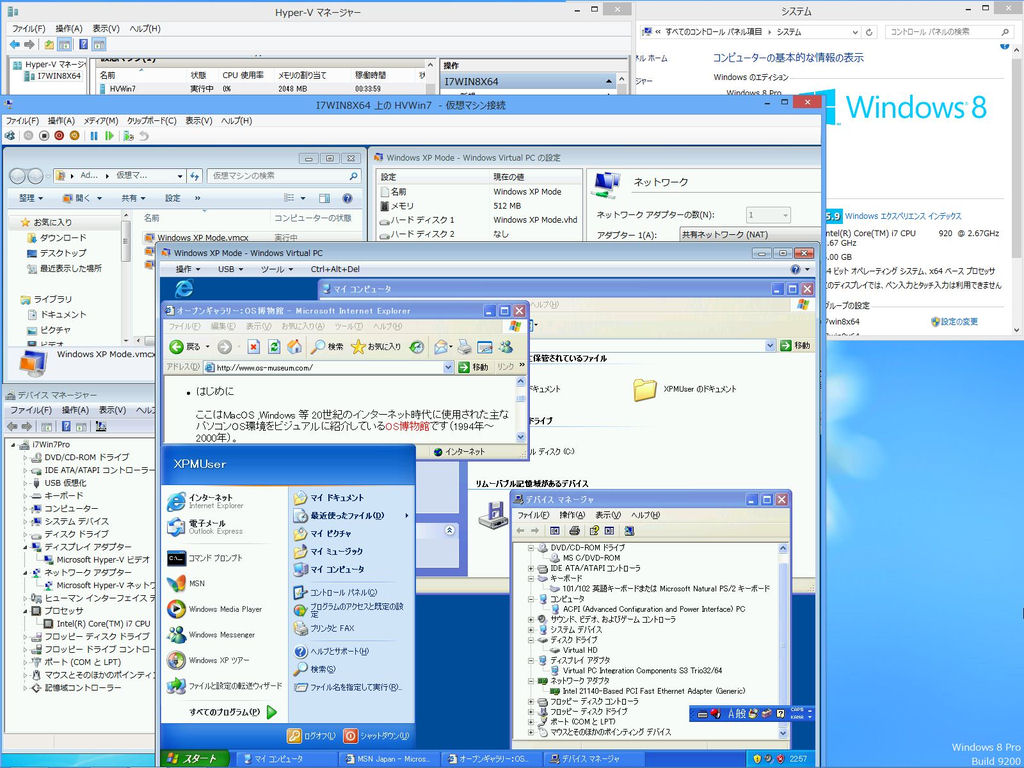
Task: Click the 仮想マシンの検索 search field
Action: click(x=284, y=176)
